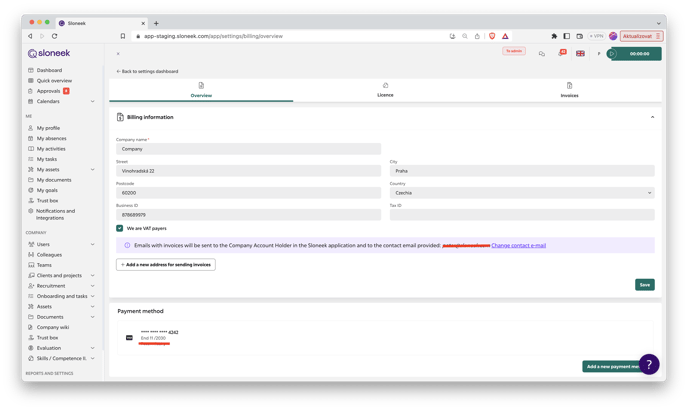
Task: Open notifications bell with badge
Action: (561, 53)
